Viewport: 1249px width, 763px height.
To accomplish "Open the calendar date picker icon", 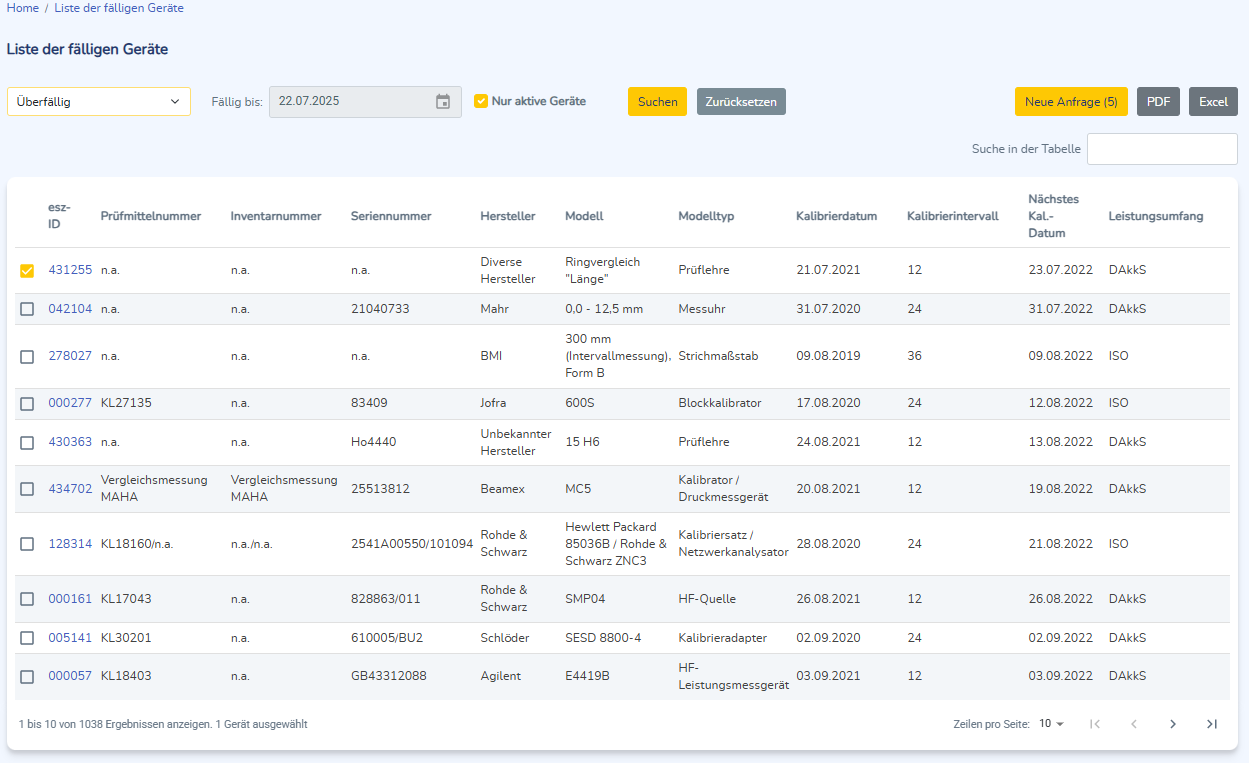I will tap(443, 102).
